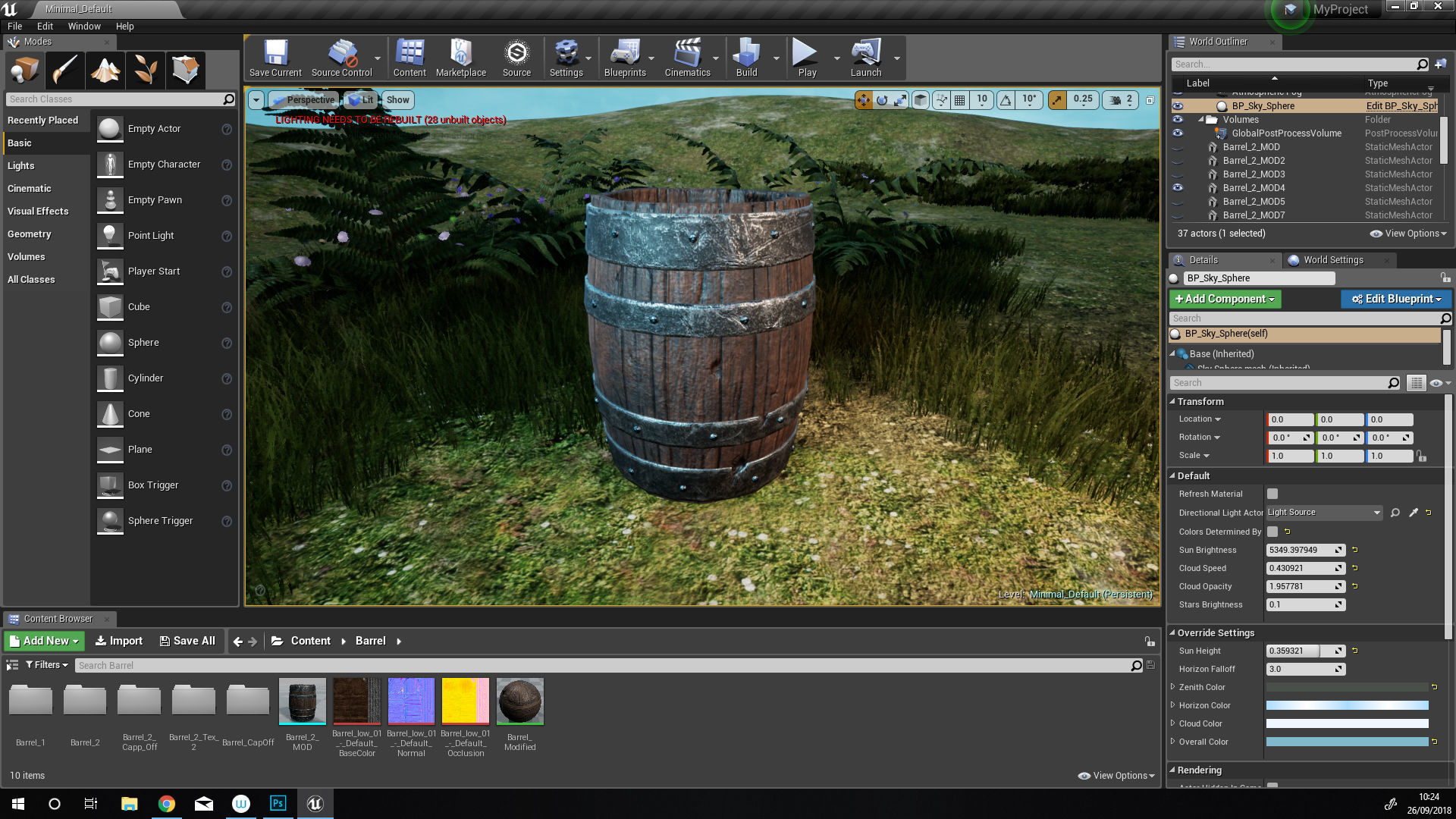Open the Directional Light Actor dropdown

[1324, 513]
